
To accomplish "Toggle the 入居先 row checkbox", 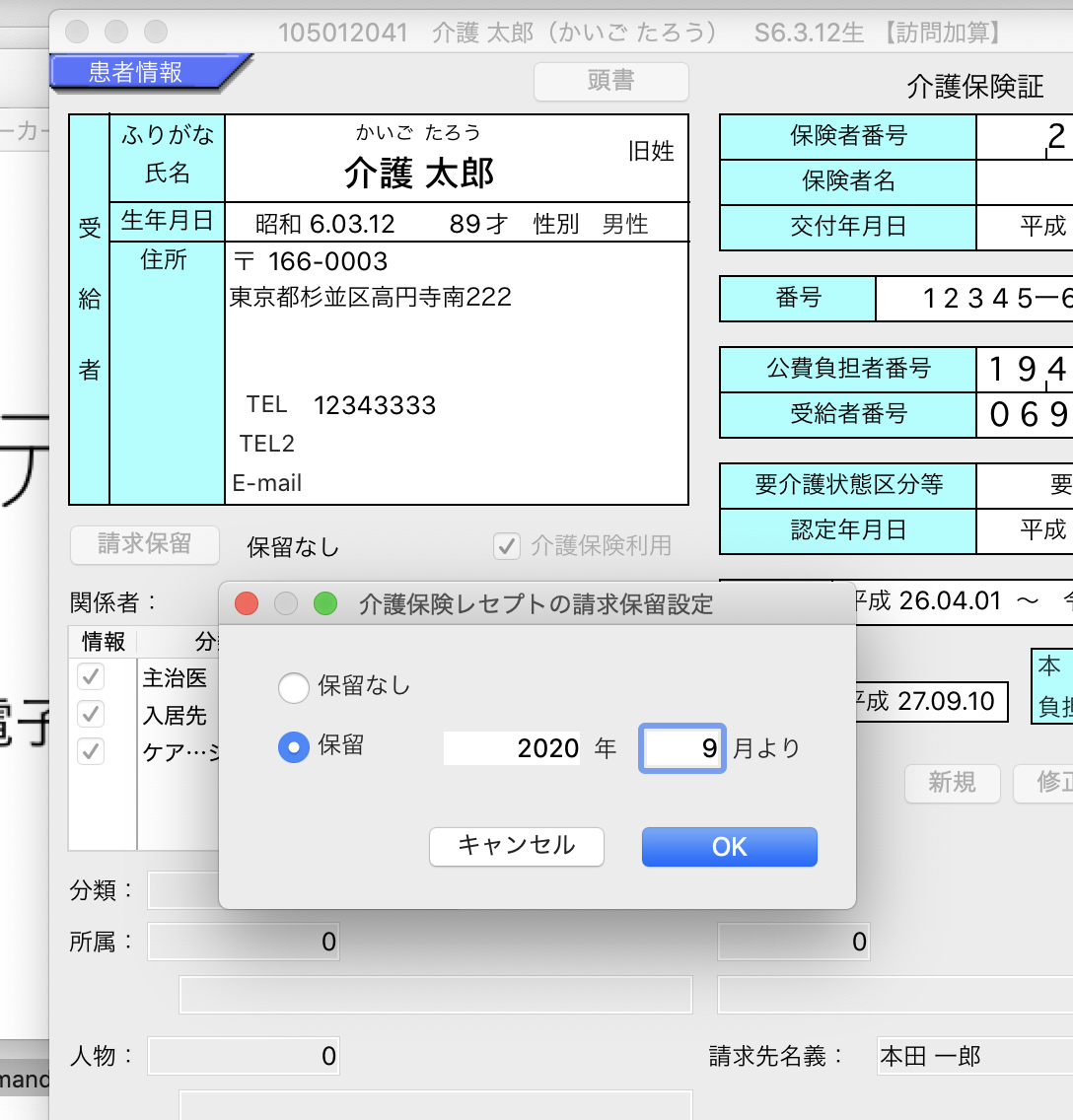I will (x=91, y=713).
